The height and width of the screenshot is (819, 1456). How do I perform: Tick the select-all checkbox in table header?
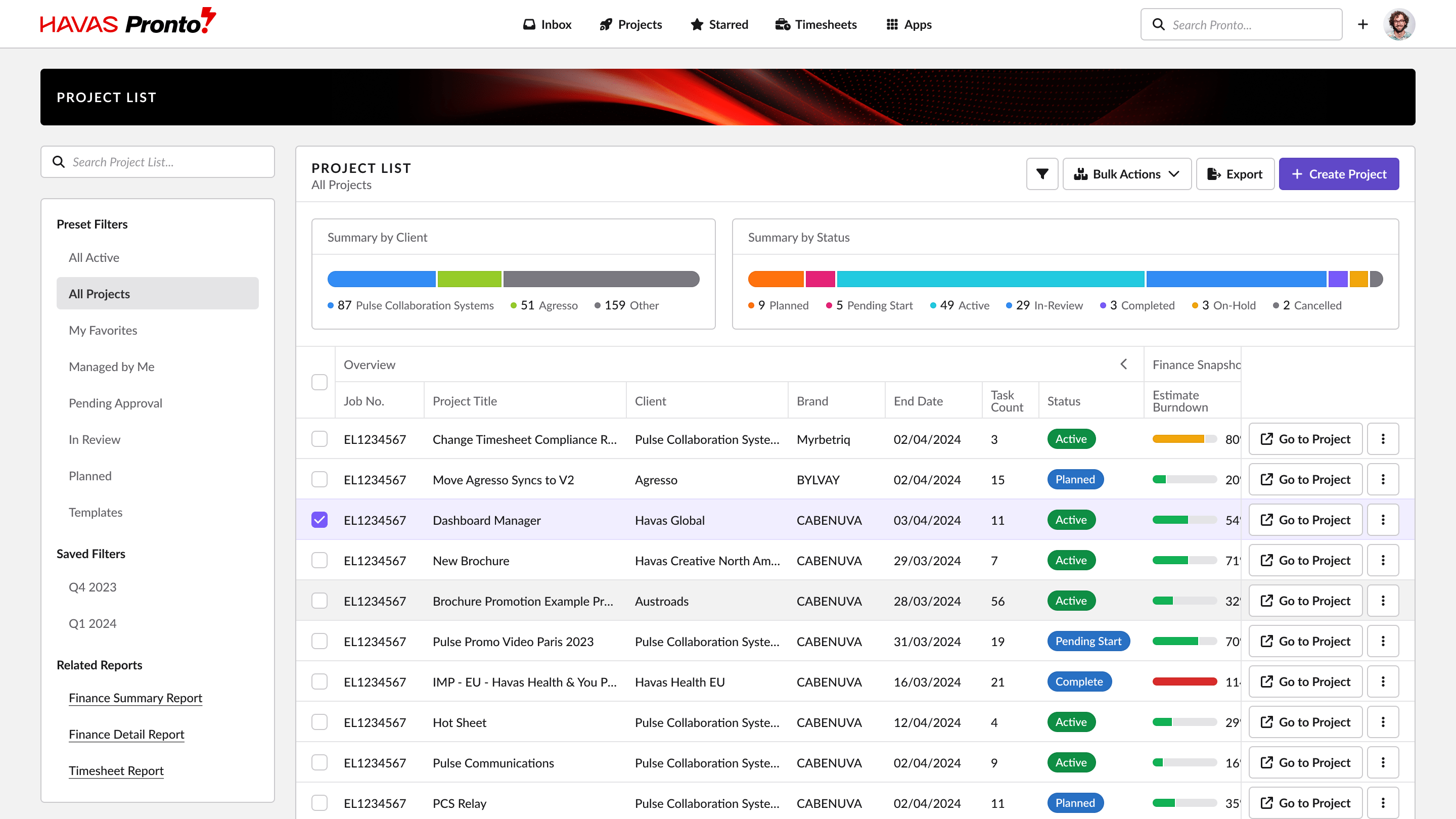[x=320, y=382]
